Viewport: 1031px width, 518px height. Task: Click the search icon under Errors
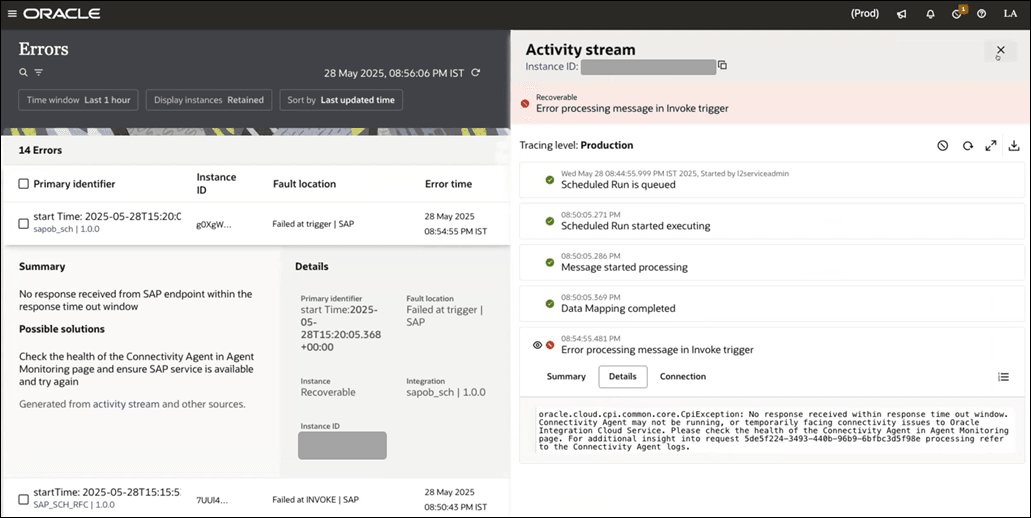tap(23, 72)
